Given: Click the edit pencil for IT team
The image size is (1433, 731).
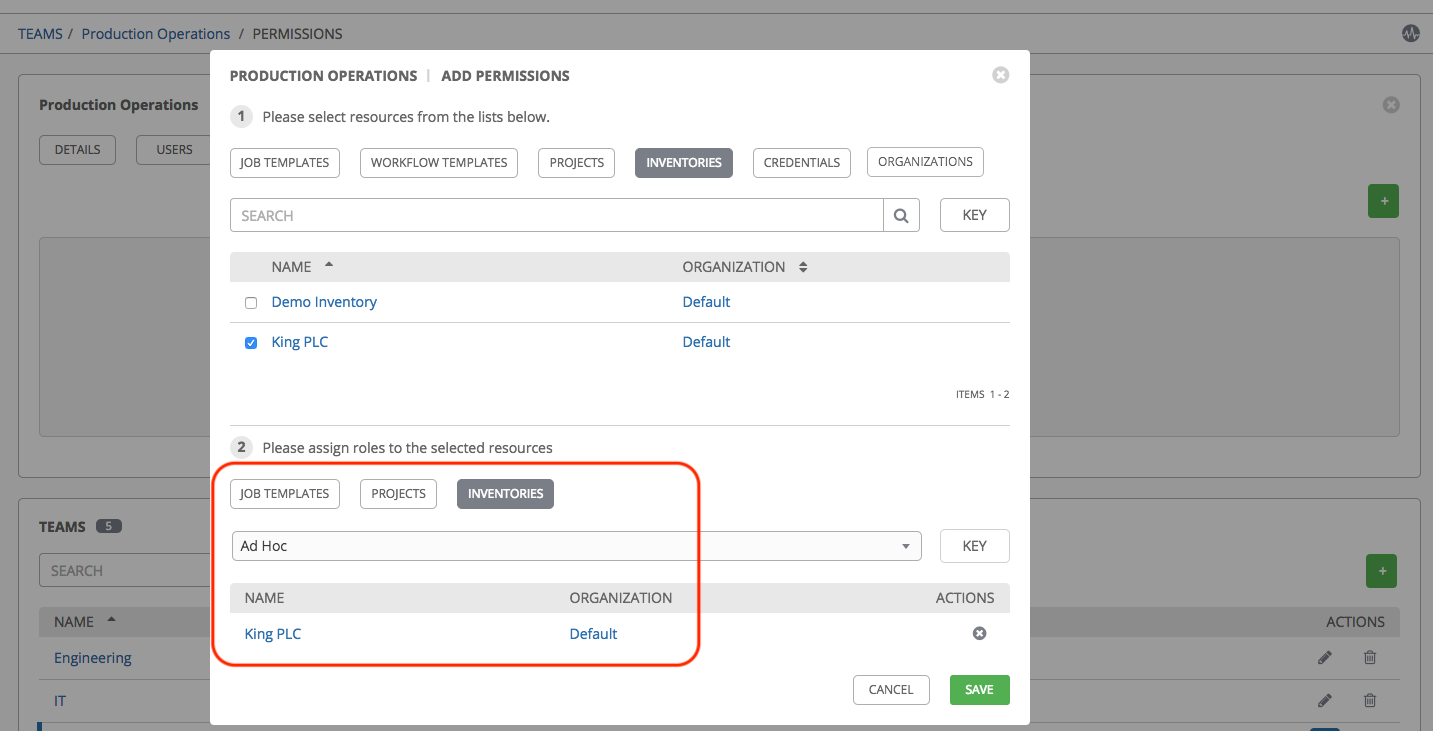Looking at the screenshot, I should tap(1325, 701).
